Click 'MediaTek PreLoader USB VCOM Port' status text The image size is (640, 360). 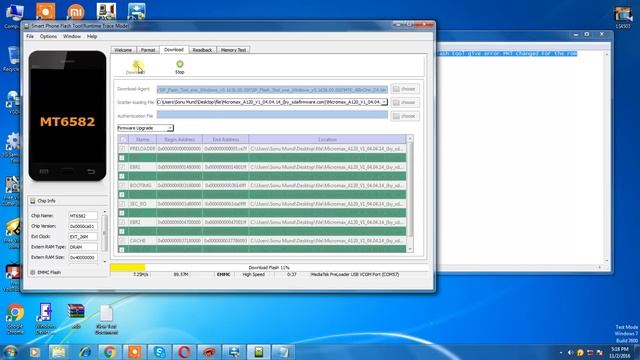tap(355, 275)
